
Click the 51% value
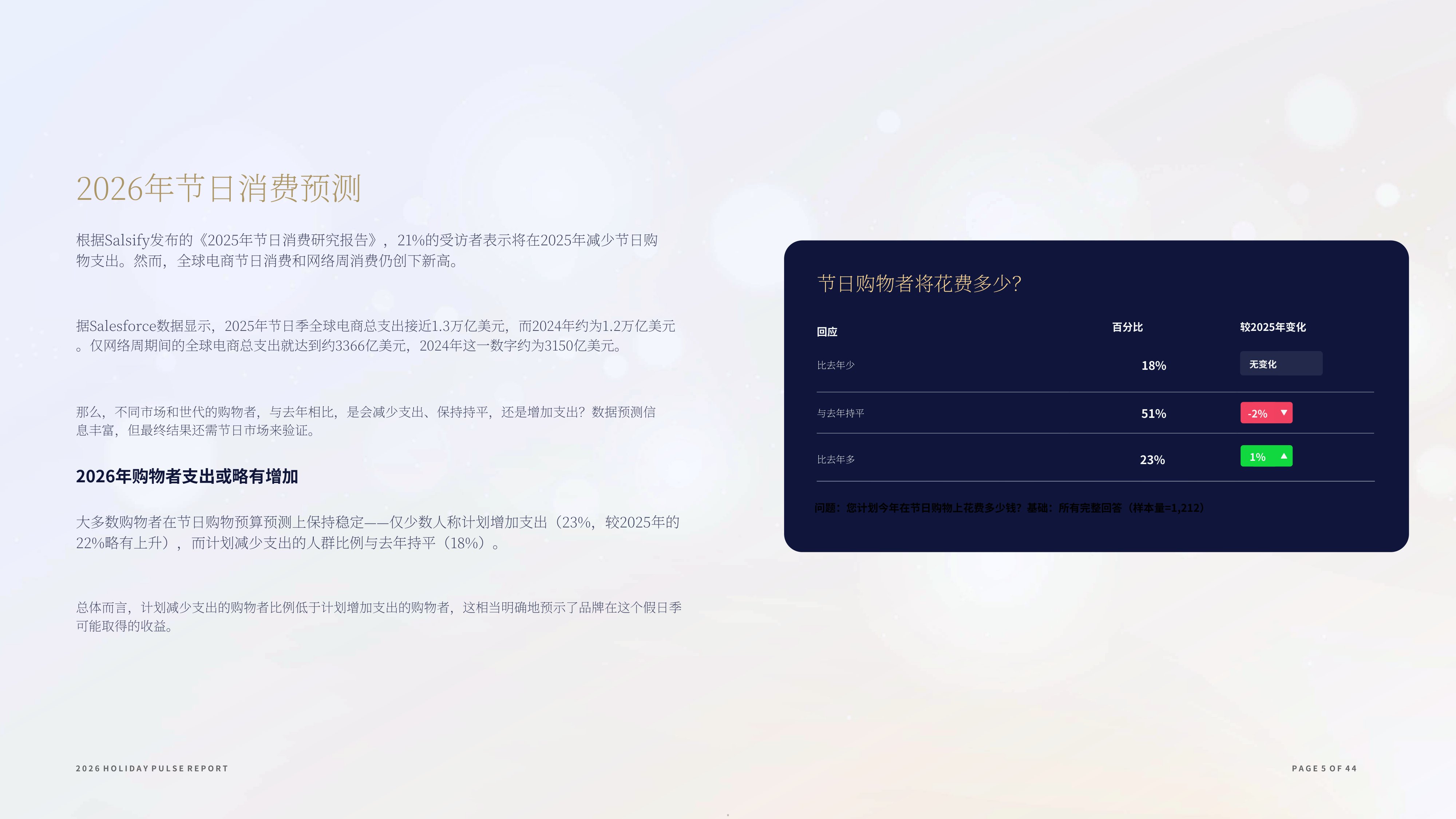(1154, 414)
